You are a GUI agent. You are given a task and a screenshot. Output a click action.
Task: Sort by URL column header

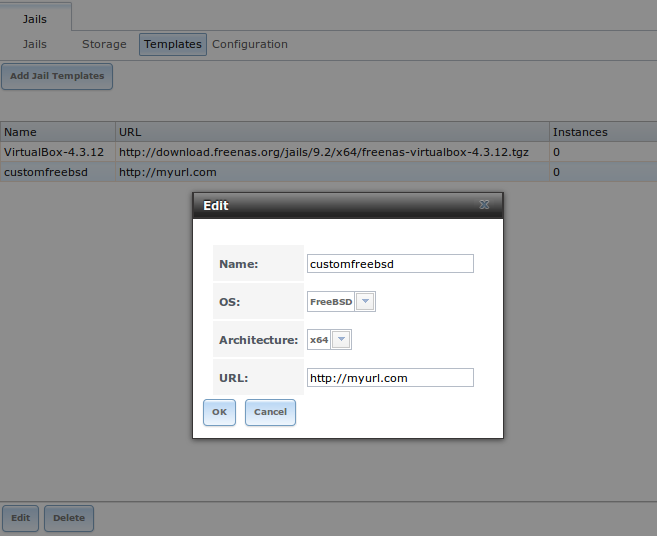coord(332,132)
